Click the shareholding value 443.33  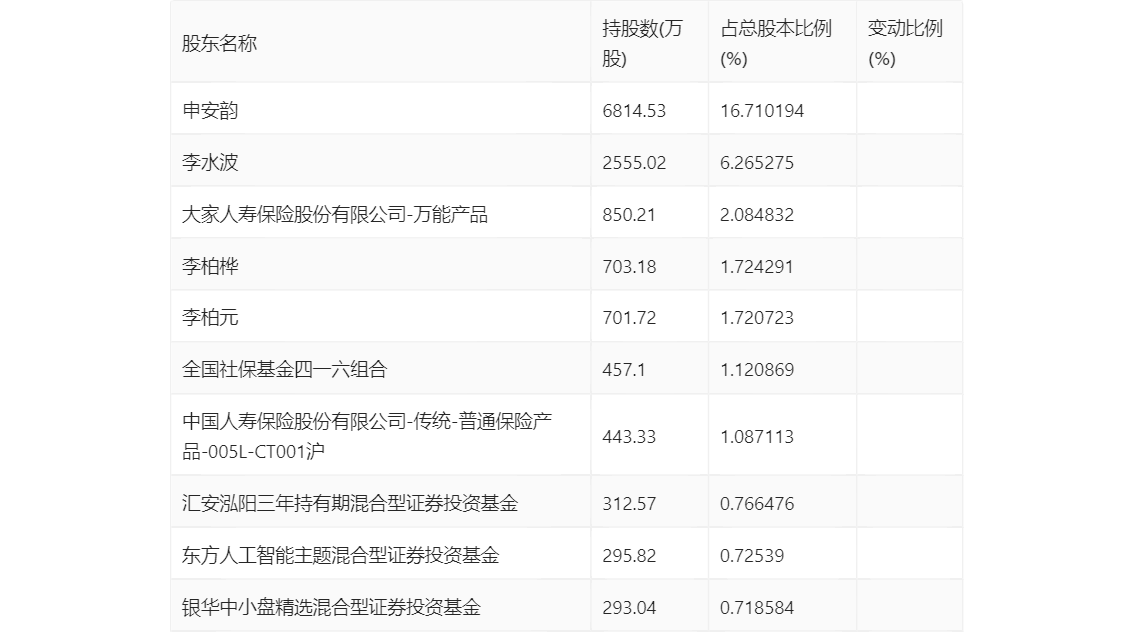click(625, 436)
